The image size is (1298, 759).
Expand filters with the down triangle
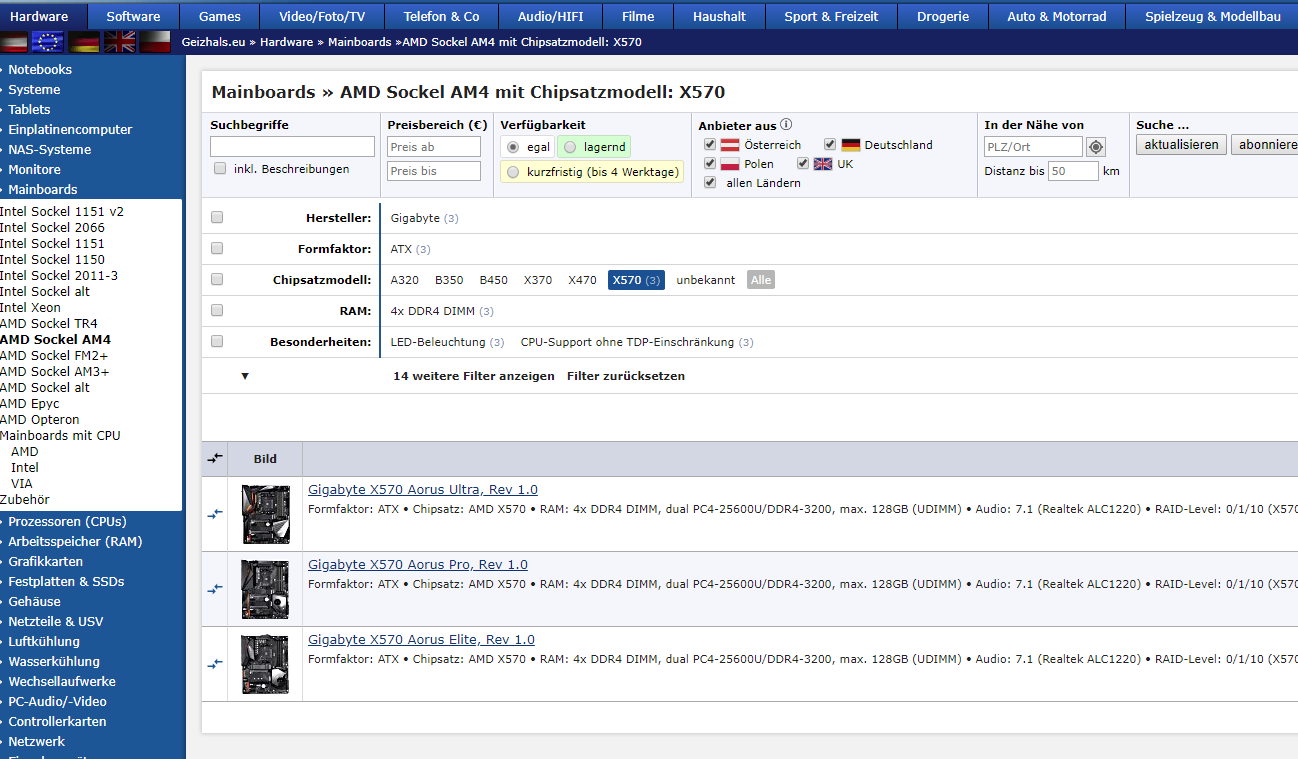[245, 376]
